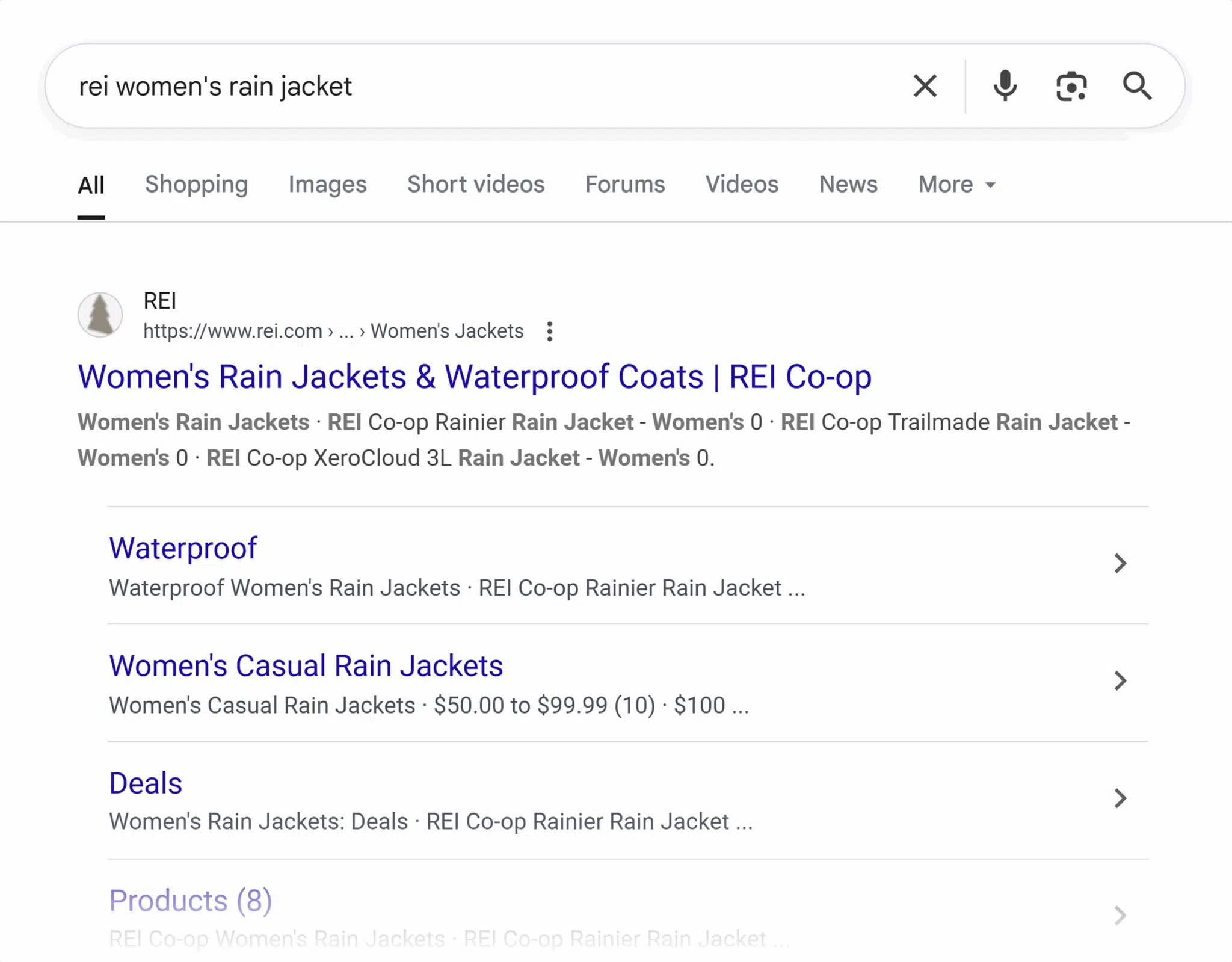Open the Waterproof sitelink
This screenshot has height=962, width=1232.
(x=183, y=549)
